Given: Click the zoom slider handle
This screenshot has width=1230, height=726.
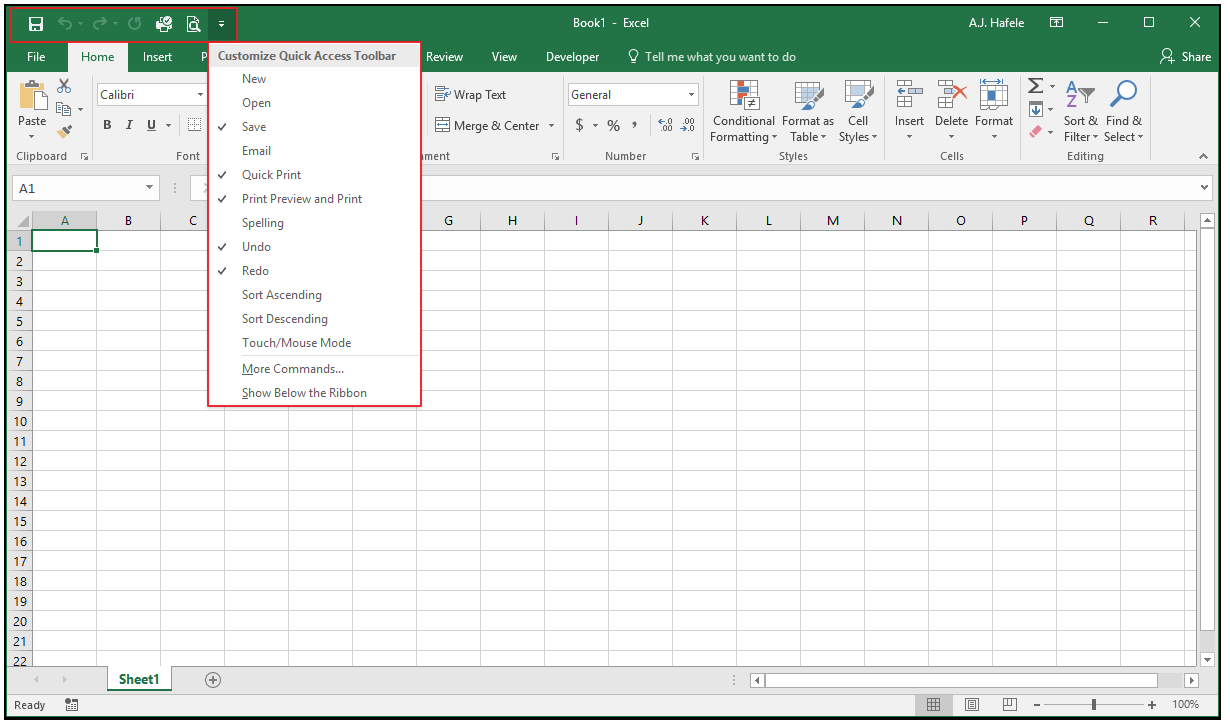Looking at the screenshot, I should pos(1094,705).
